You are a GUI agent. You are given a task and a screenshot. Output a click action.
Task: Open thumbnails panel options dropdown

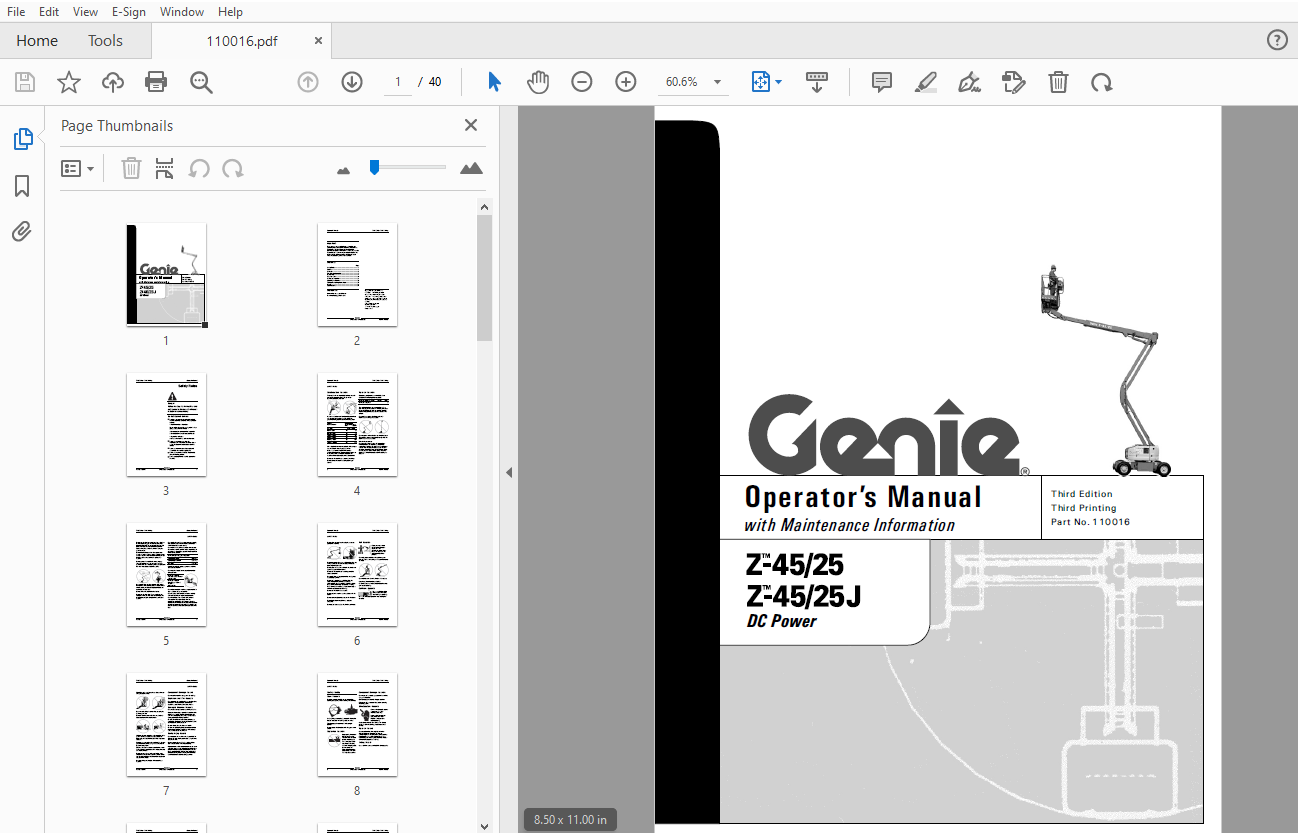pyautogui.click(x=77, y=168)
